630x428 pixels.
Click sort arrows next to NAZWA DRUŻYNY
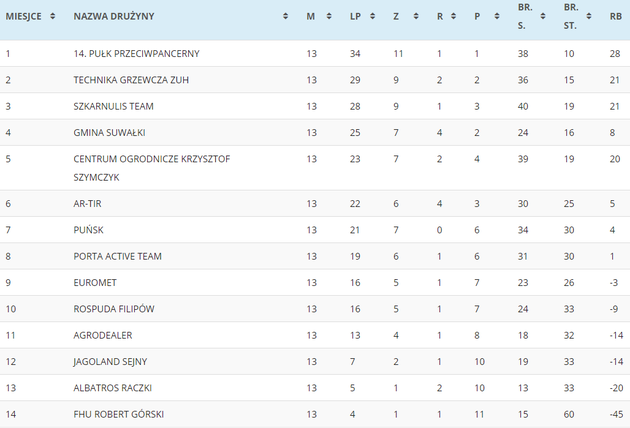[285, 16]
